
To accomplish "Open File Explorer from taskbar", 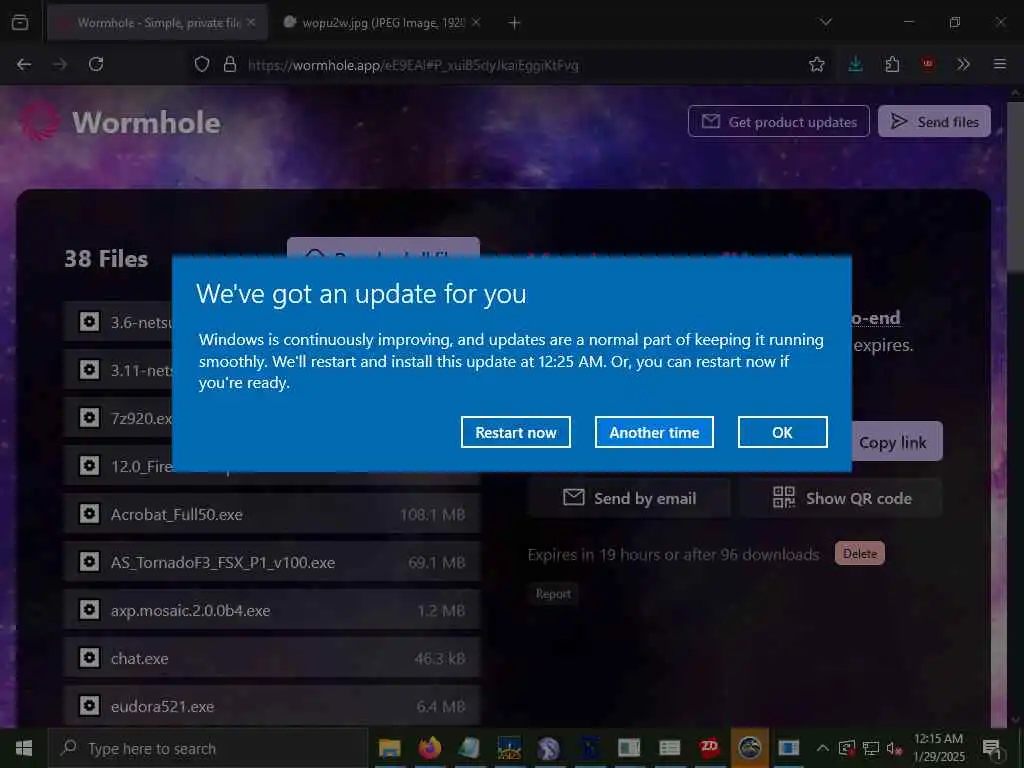I will point(390,748).
